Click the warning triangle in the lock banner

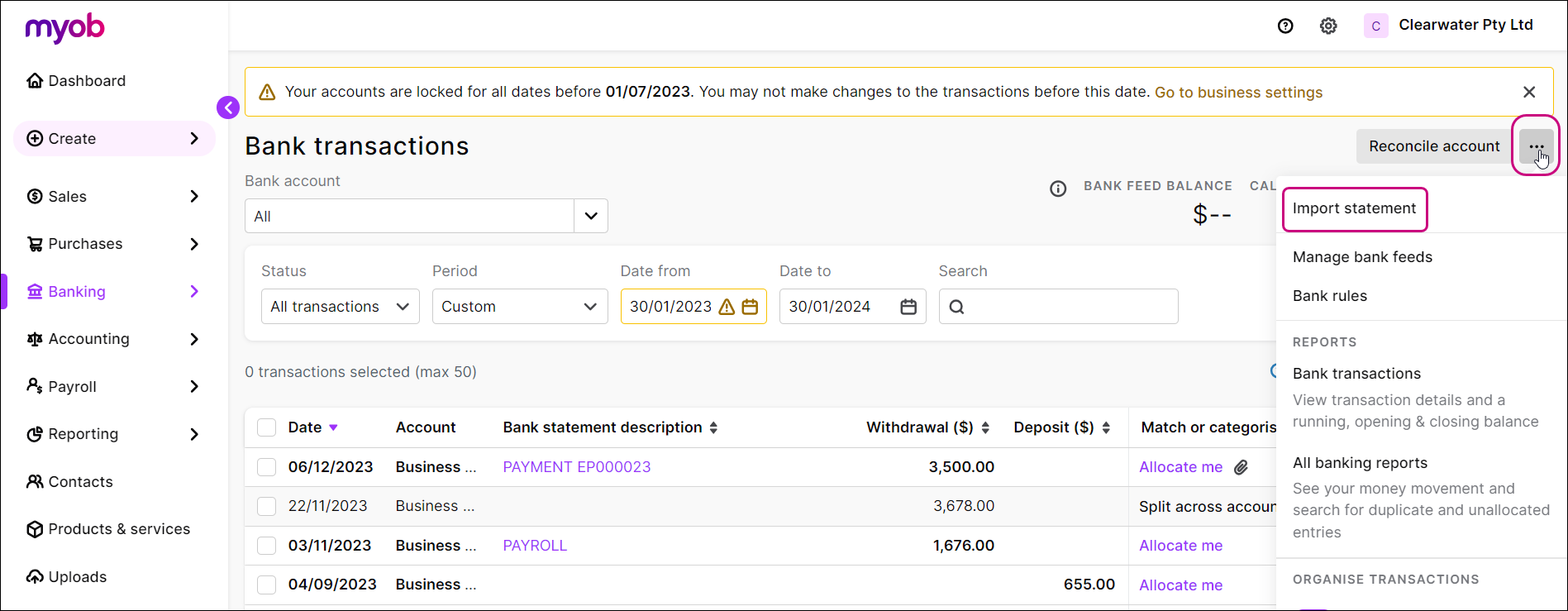(267, 92)
